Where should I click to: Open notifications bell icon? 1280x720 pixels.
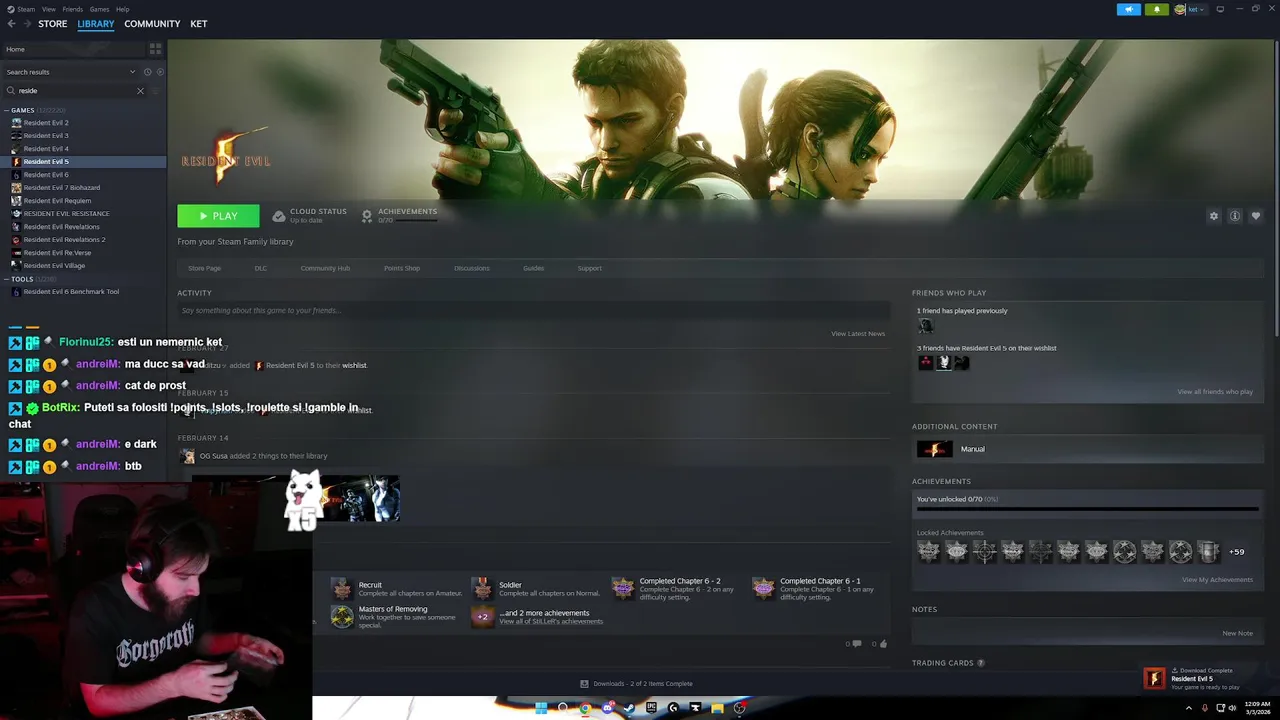[x=1157, y=9]
